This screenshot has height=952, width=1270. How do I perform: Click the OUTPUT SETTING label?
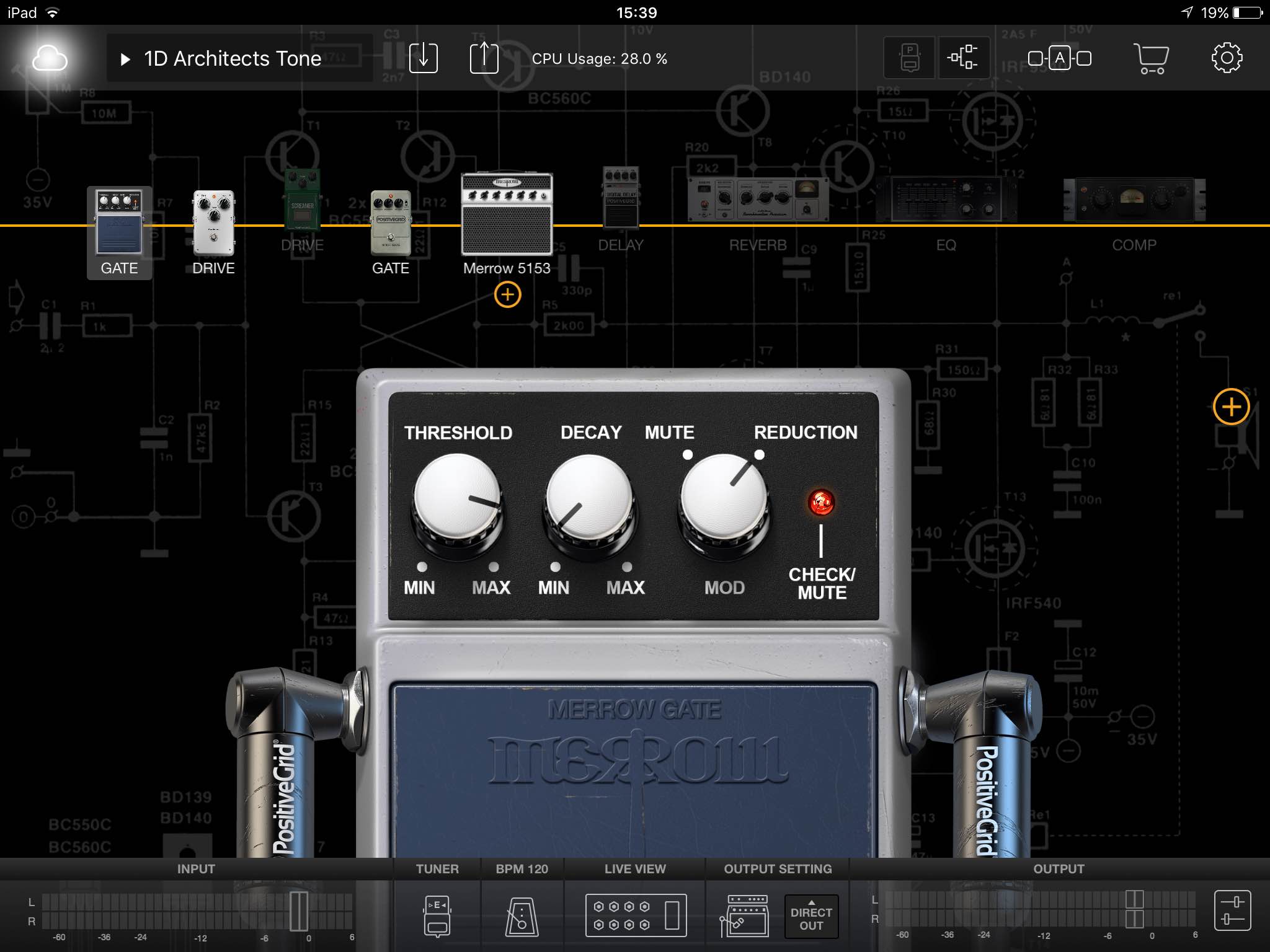(778, 869)
